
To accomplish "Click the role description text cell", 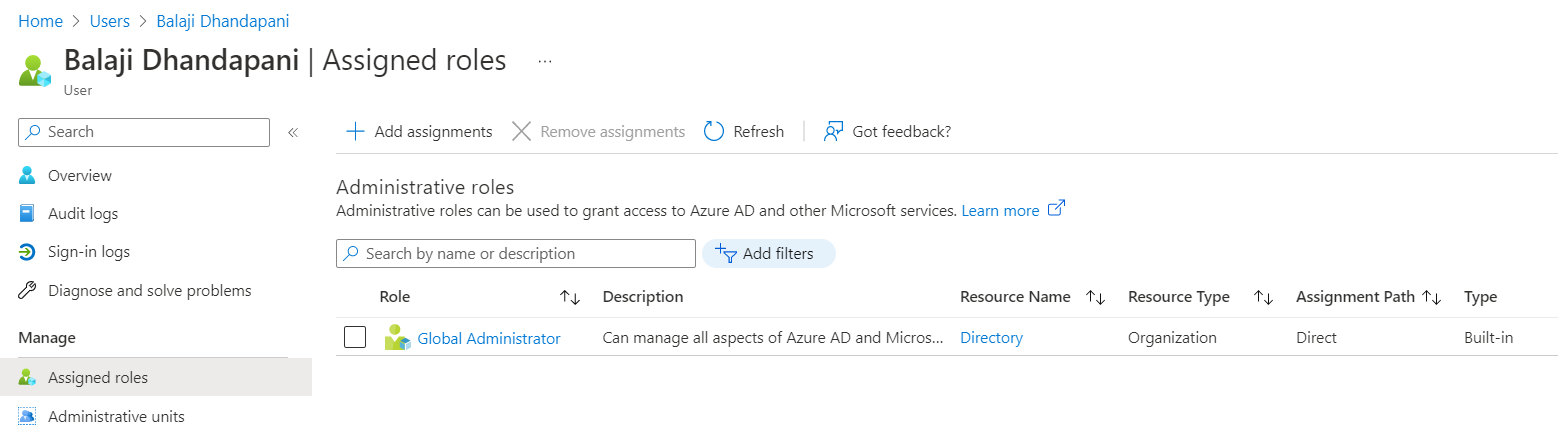I will pos(773,338).
